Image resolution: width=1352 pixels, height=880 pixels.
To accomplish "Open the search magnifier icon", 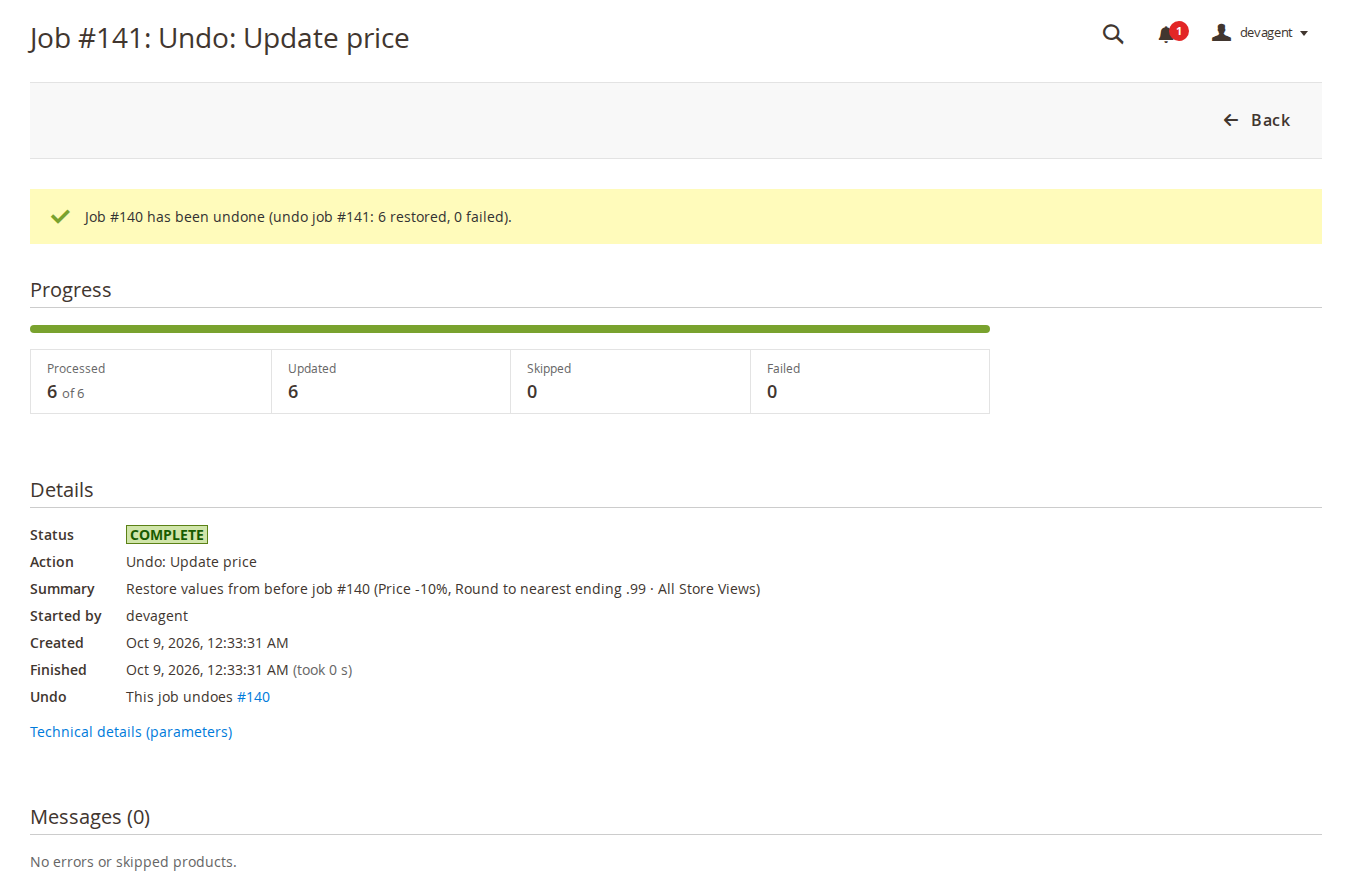I will (x=1113, y=34).
